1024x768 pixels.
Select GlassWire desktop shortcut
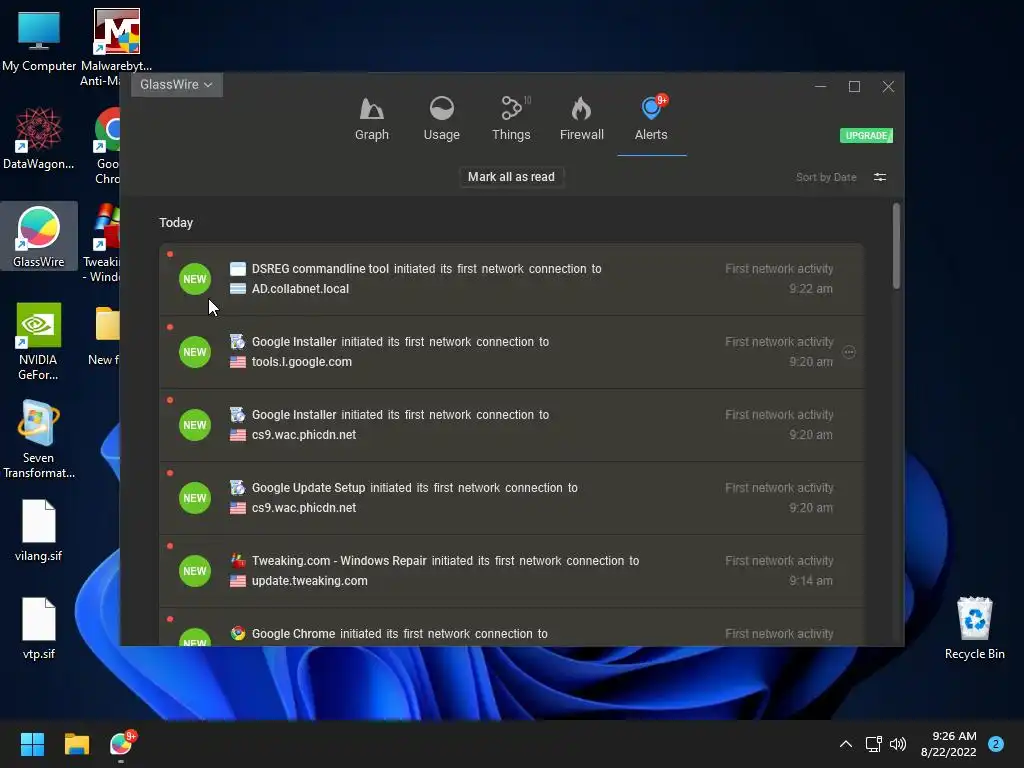coord(39,236)
